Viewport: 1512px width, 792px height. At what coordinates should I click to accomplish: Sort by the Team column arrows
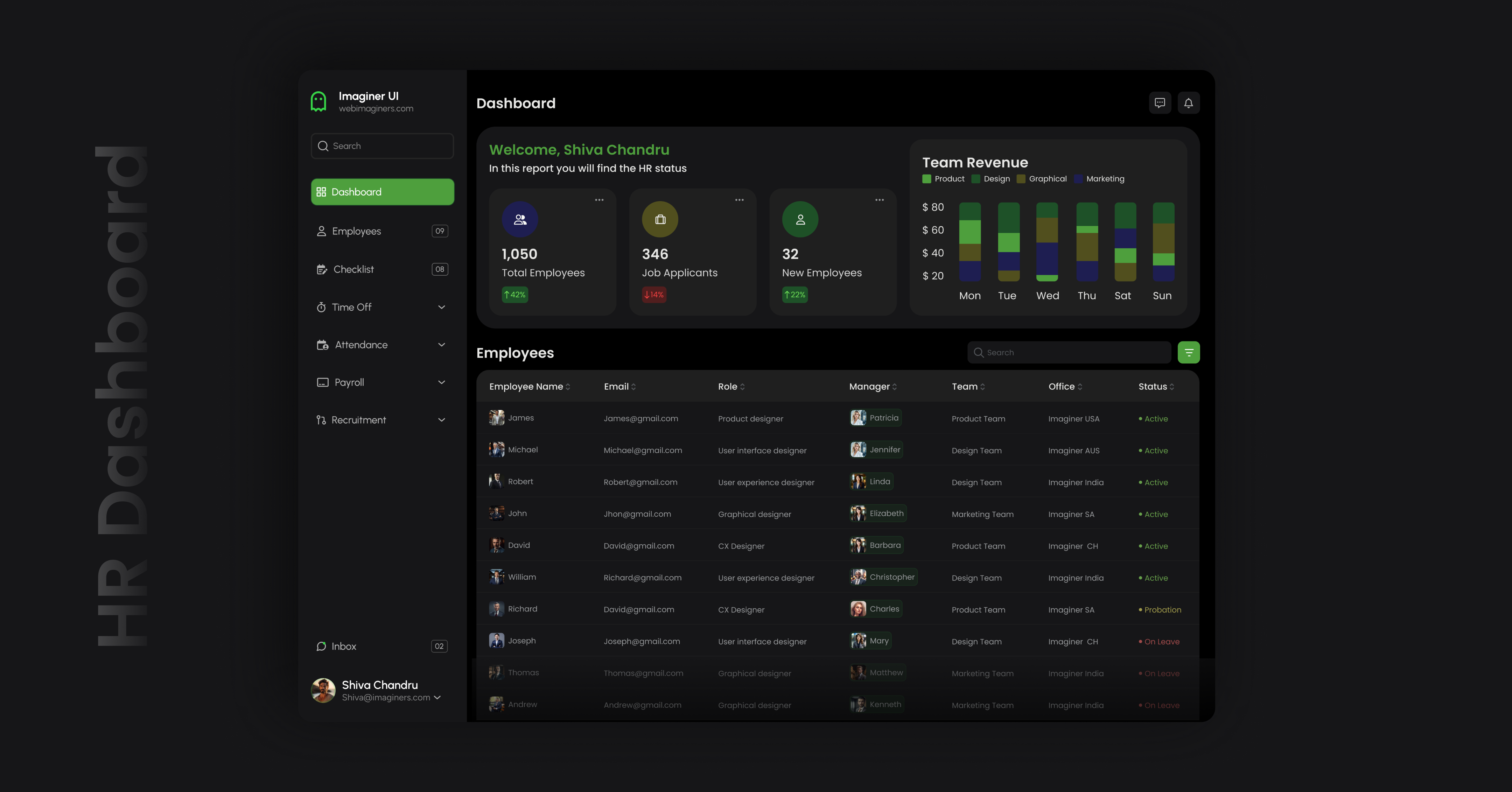click(x=982, y=387)
